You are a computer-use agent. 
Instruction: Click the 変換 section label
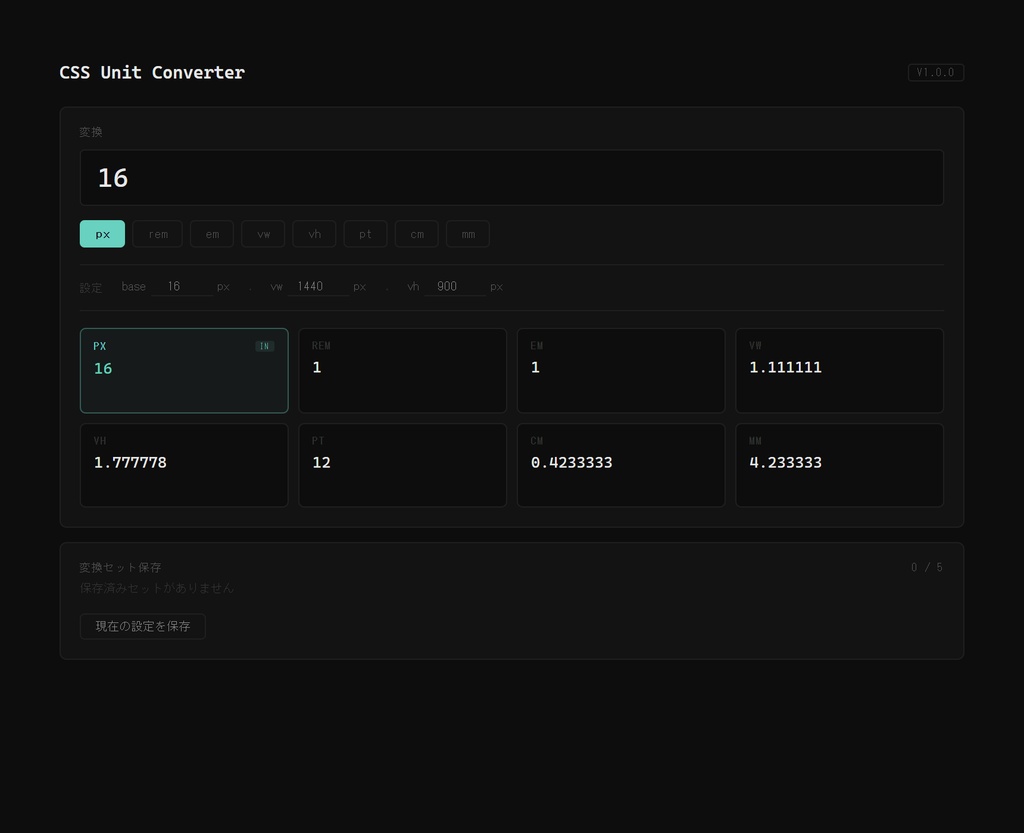pos(91,132)
